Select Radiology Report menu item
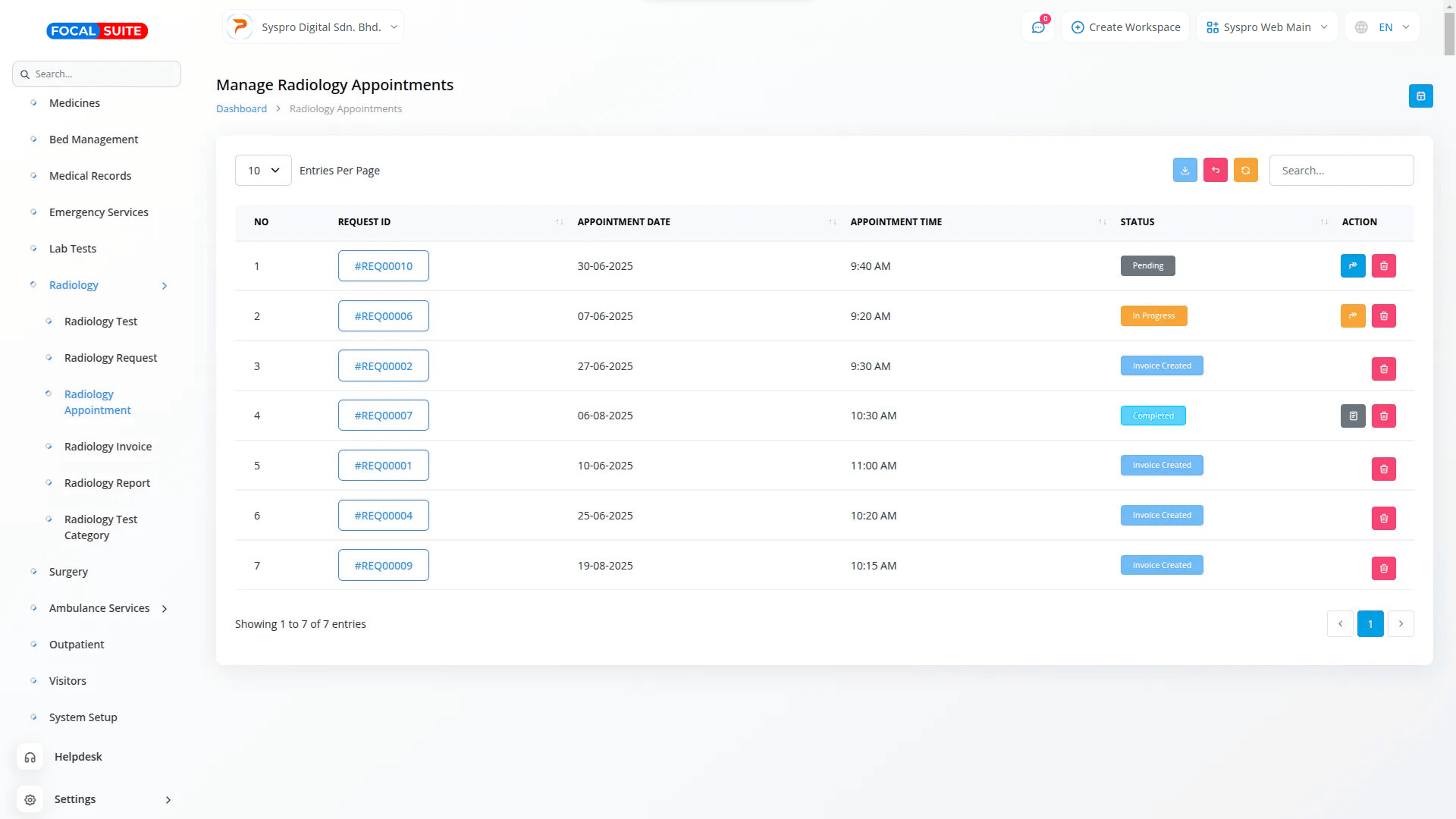1456x819 pixels. click(107, 483)
